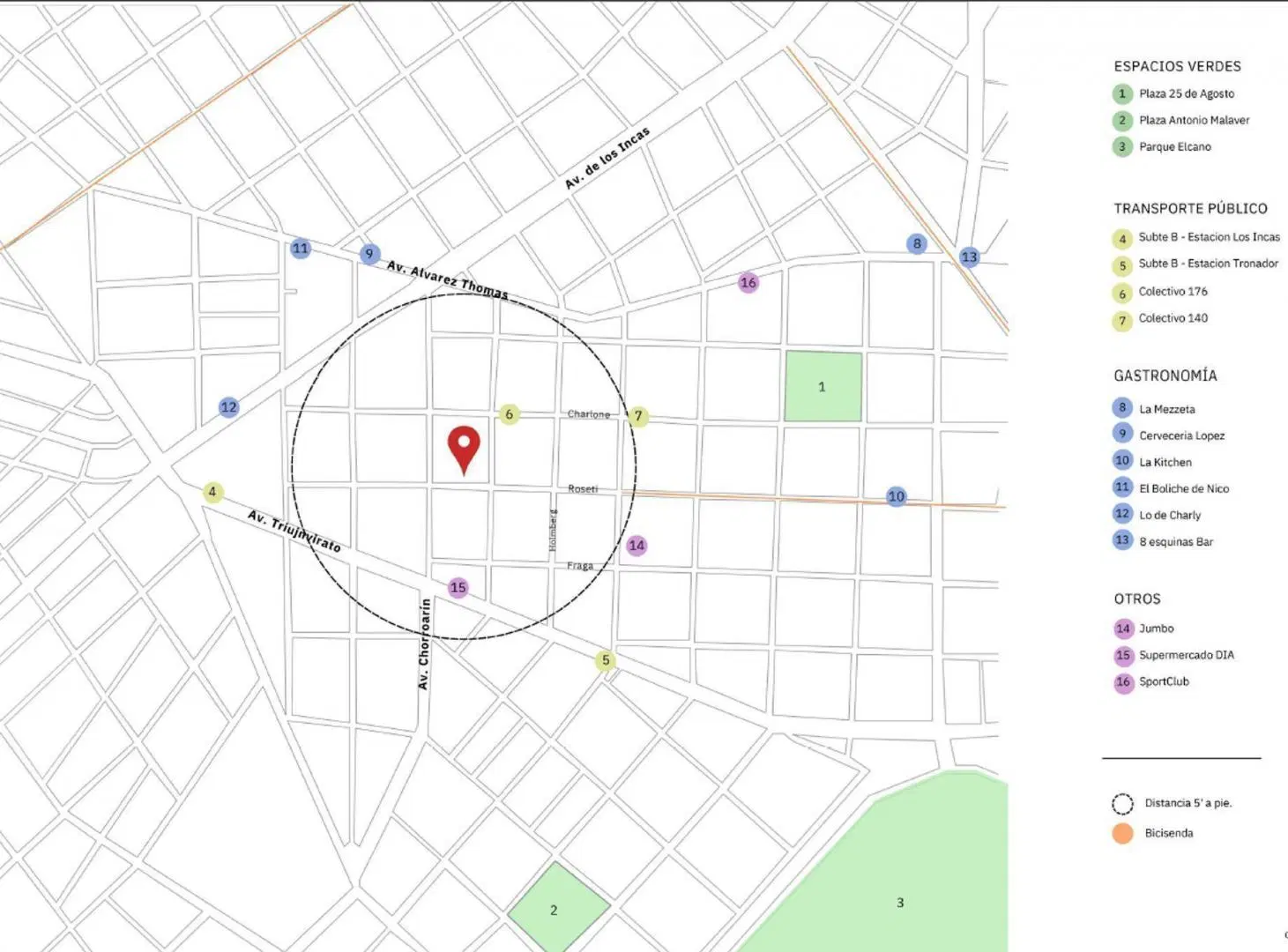Click the 'Supermercado DIA' legend text
The height and width of the screenshot is (952, 1288).
1187,655
